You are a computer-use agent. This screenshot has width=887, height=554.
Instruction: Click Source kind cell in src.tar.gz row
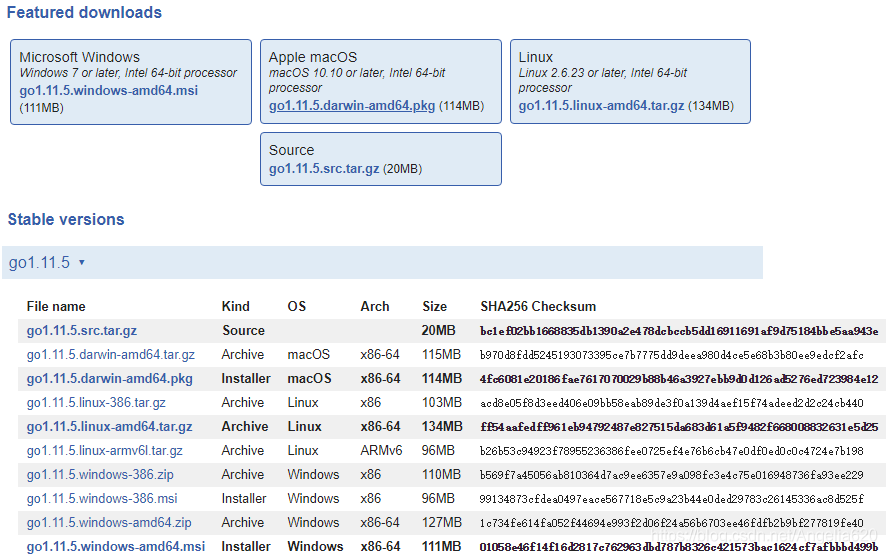(x=243, y=330)
